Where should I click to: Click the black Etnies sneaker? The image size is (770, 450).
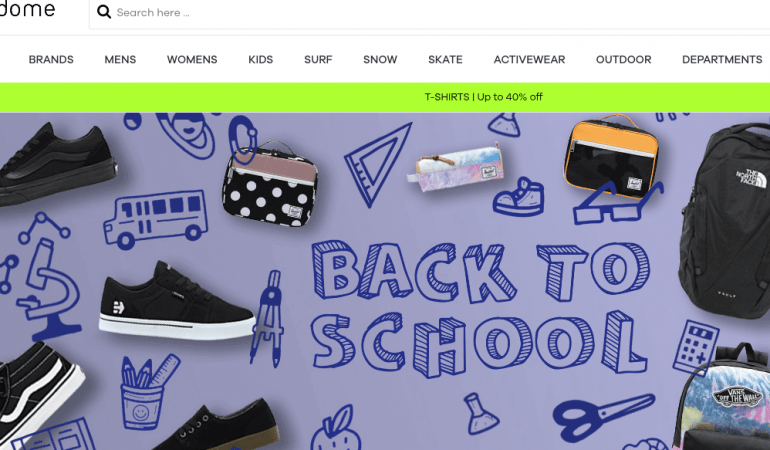click(x=177, y=303)
